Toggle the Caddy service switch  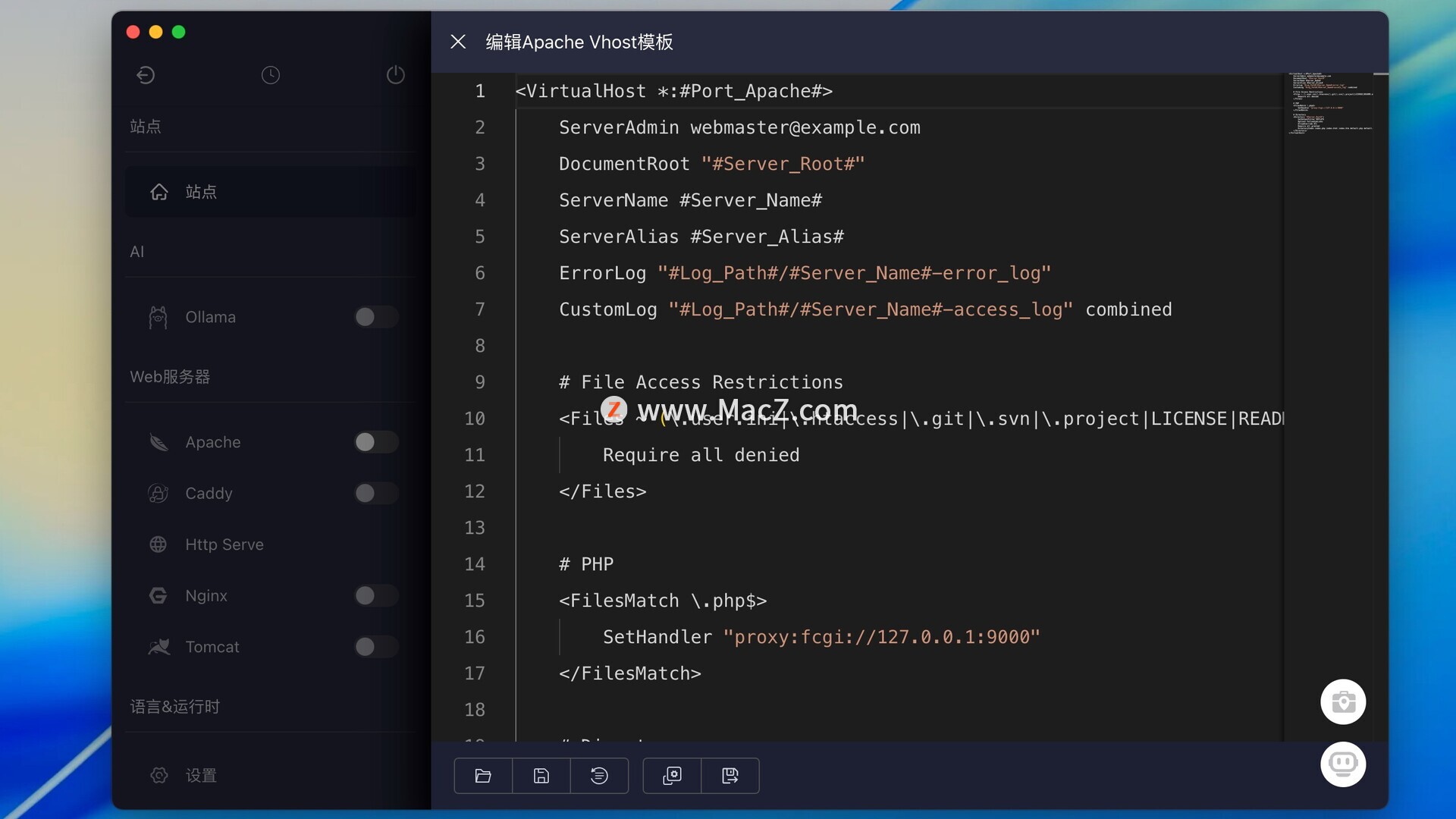(376, 494)
